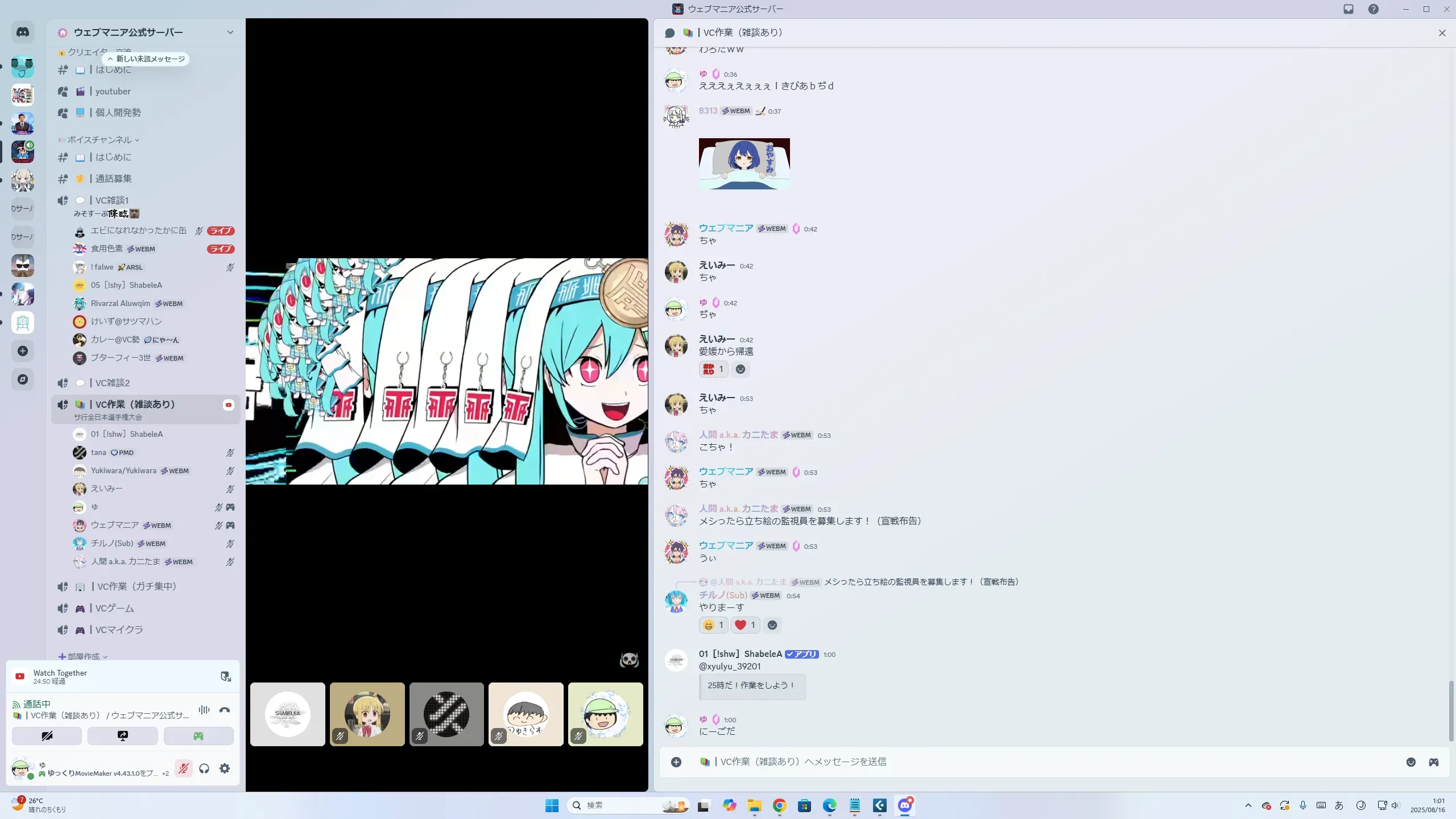Toggle headphone deafen in user panel
Image resolution: width=1456 pixels, height=819 pixels.
coord(204,768)
